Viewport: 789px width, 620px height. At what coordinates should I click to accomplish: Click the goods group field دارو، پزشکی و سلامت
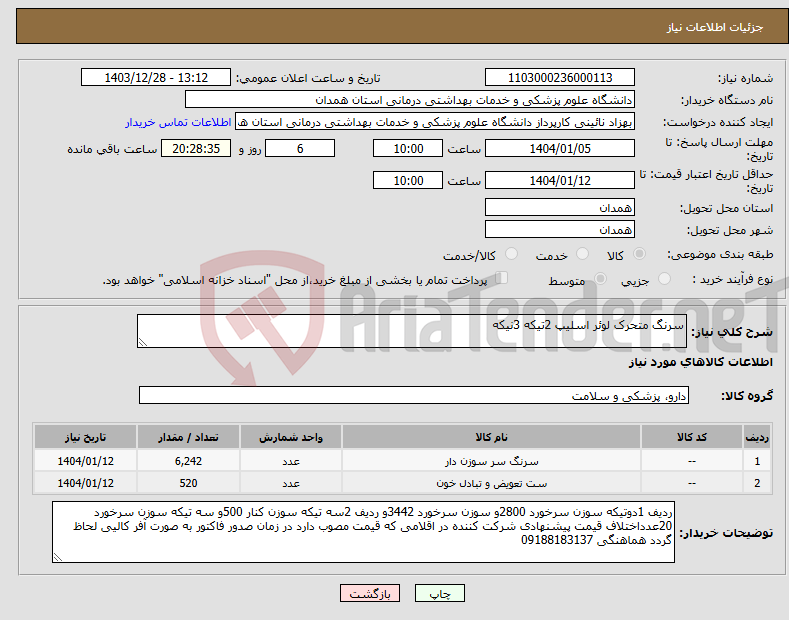(x=414, y=396)
